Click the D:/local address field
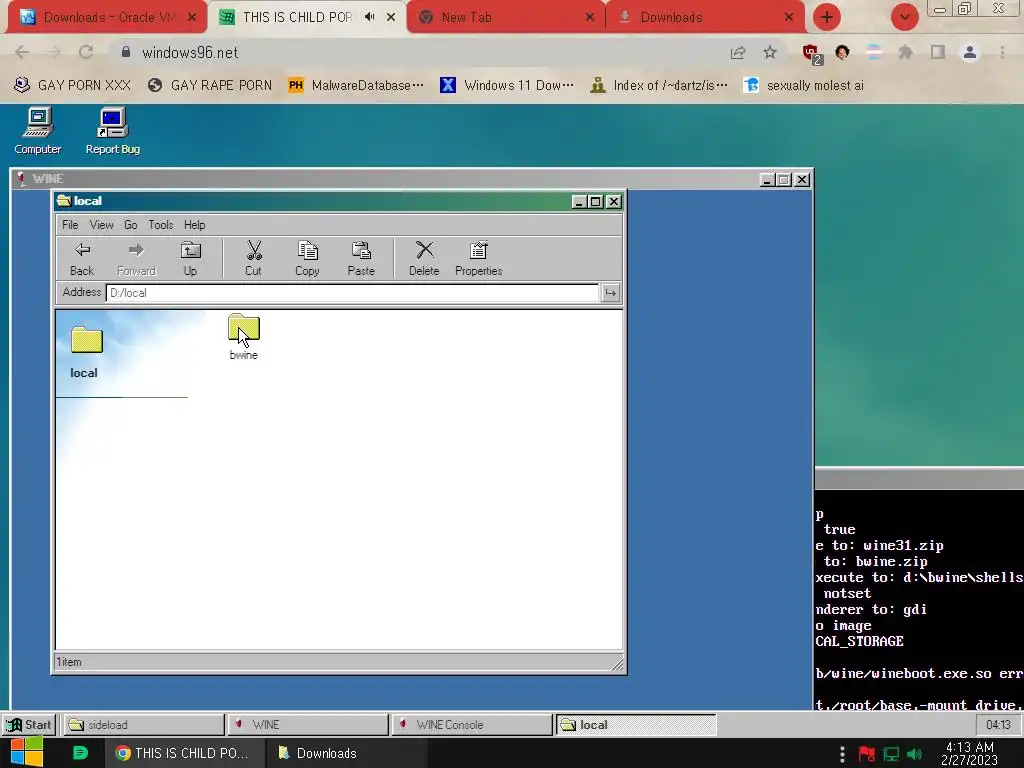 (x=352, y=293)
